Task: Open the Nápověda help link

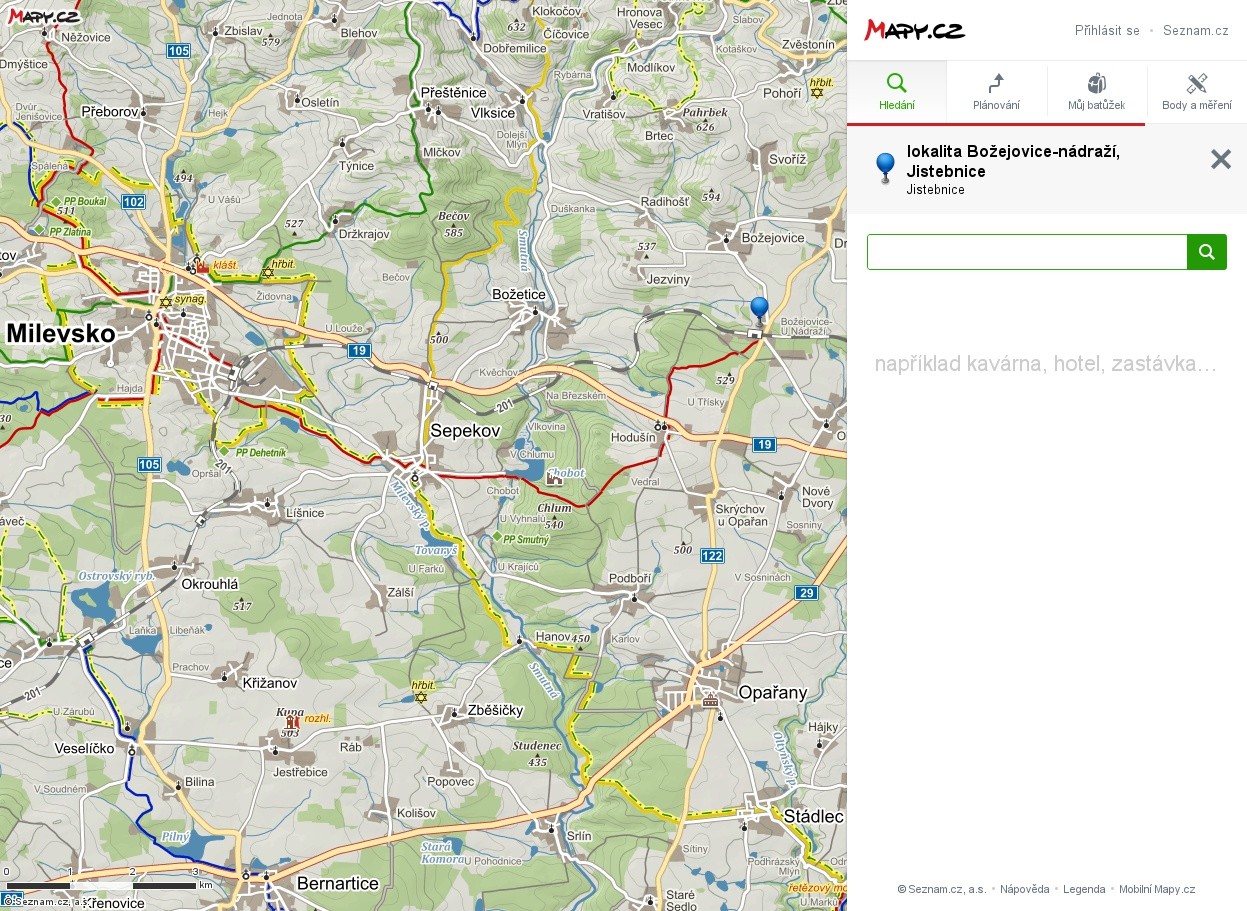Action: point(1024,889)
